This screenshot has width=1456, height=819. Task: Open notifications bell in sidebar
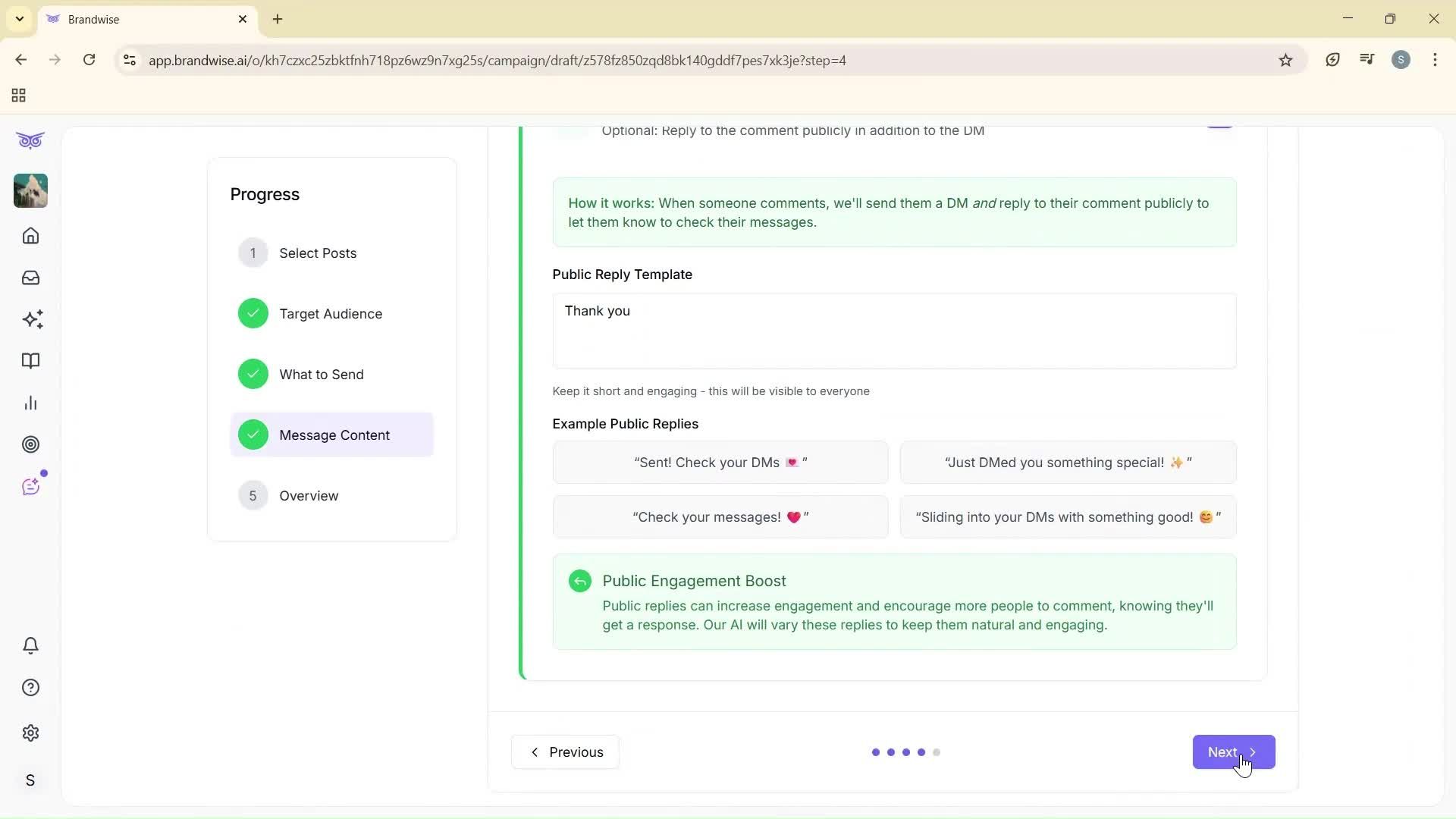tap(30, 645)
